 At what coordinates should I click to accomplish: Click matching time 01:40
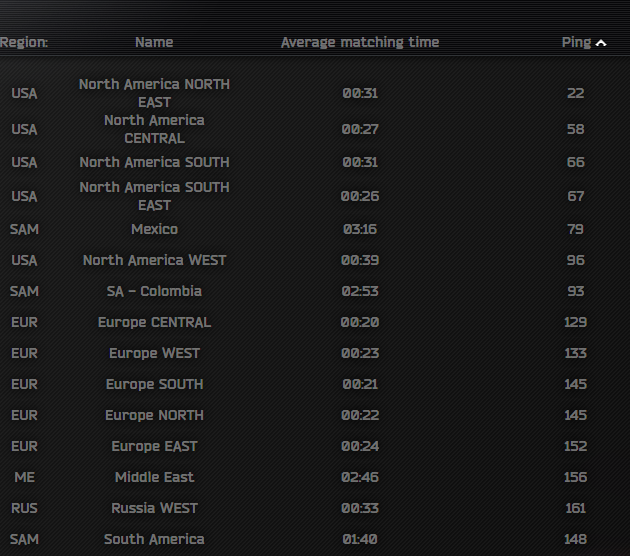click(360, 539)
